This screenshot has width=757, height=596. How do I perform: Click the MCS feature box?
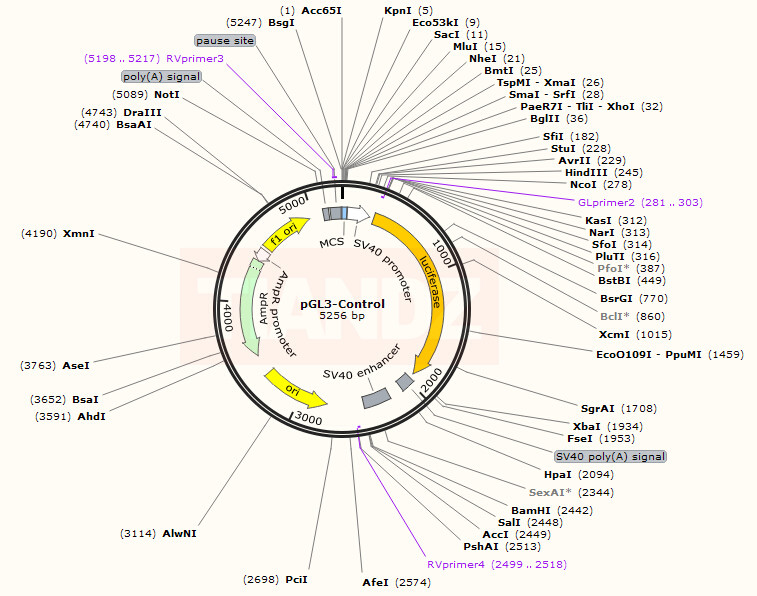pyautogui.click(x=333, y=213)
